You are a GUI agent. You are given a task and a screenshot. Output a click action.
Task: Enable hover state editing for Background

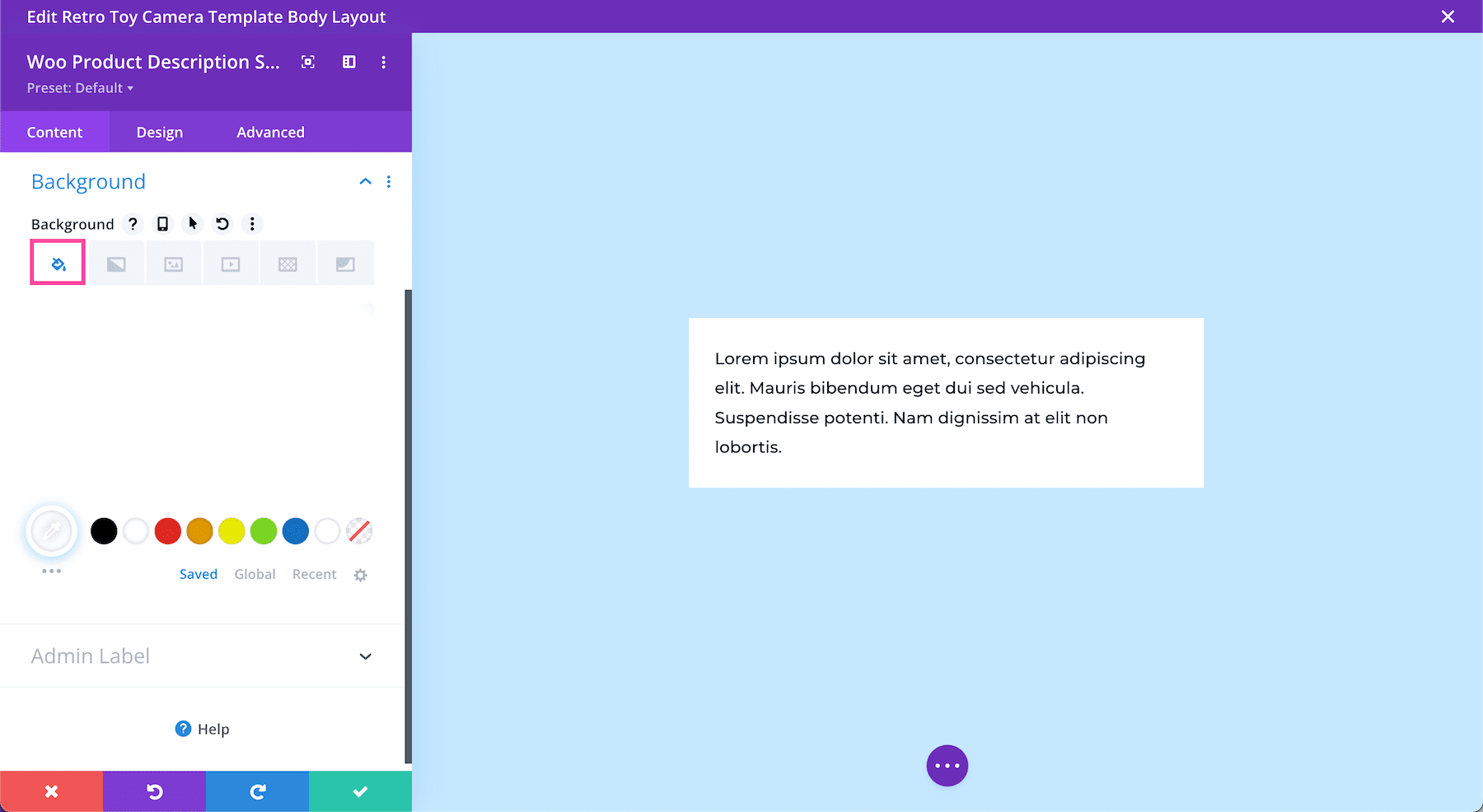tap(192, 223)
